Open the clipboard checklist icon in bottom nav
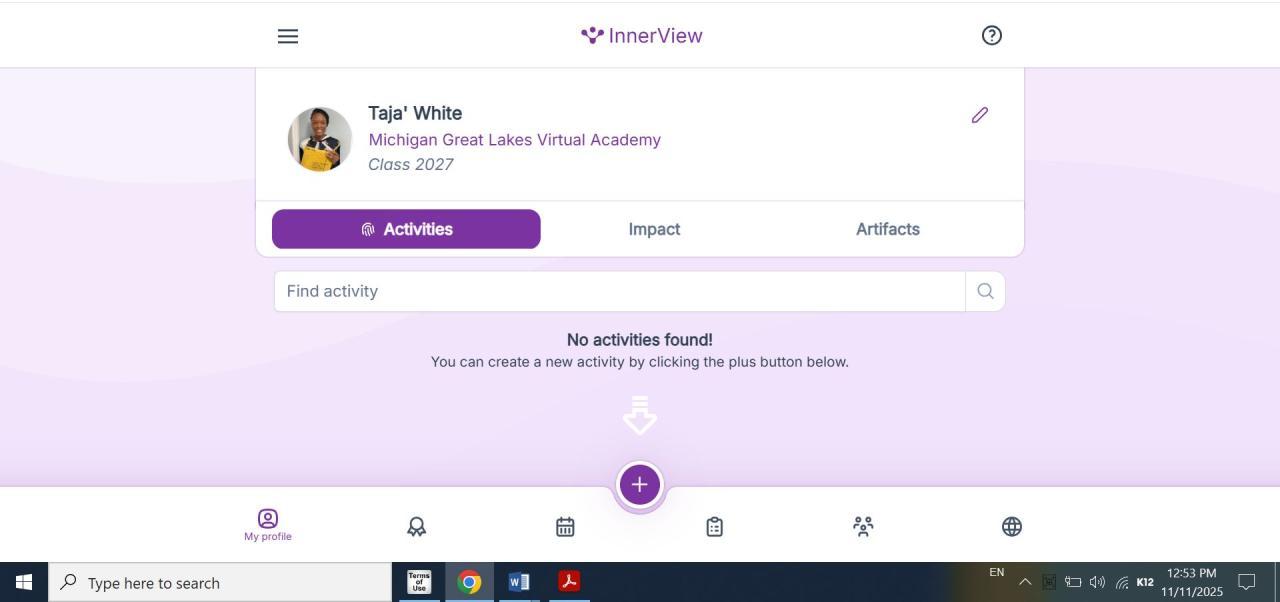Image resolution: width=1280 pixels, height=602 pixels. click(x=714, y=527)
